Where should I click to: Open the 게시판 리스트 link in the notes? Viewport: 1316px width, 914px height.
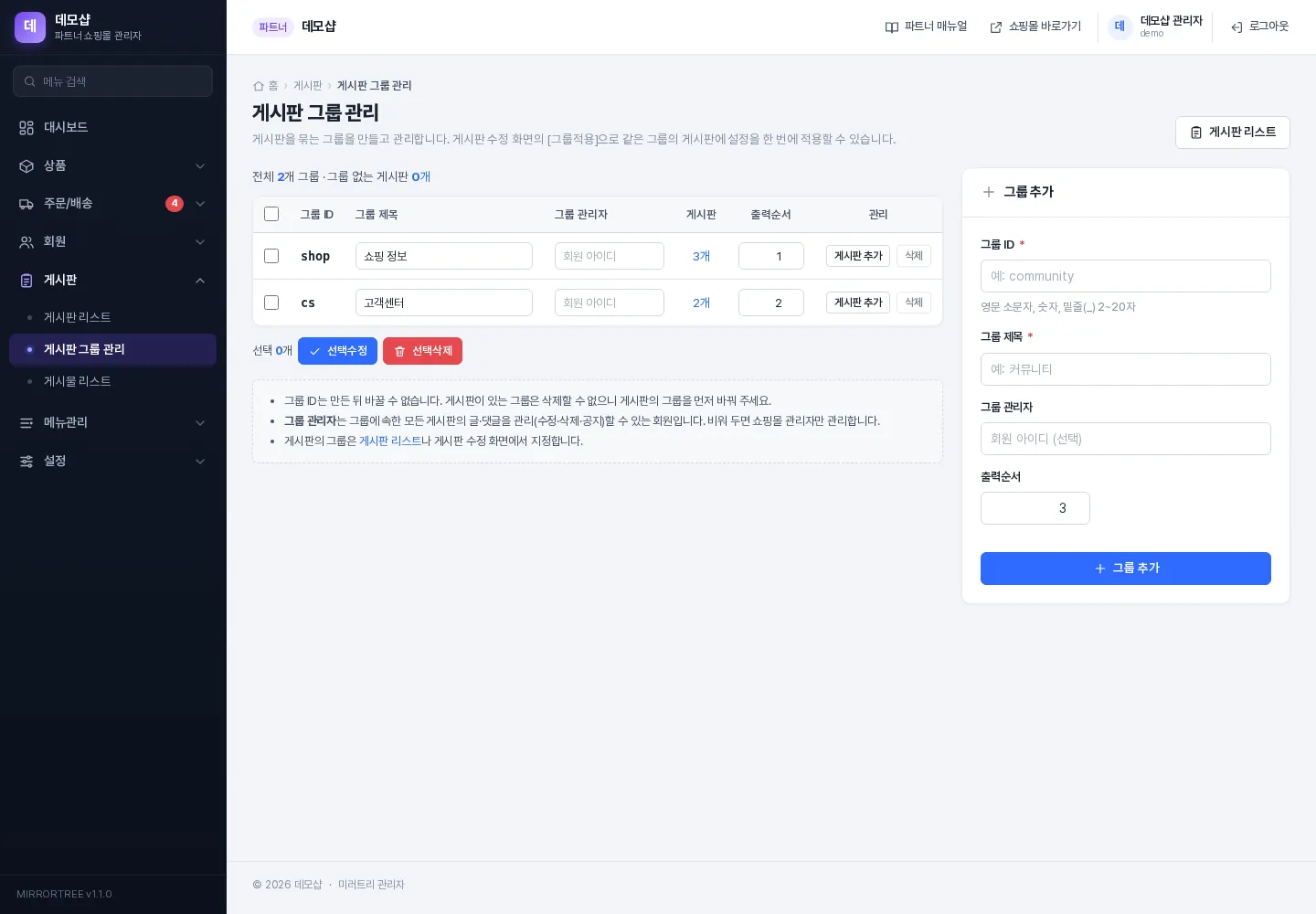point(390,441)
